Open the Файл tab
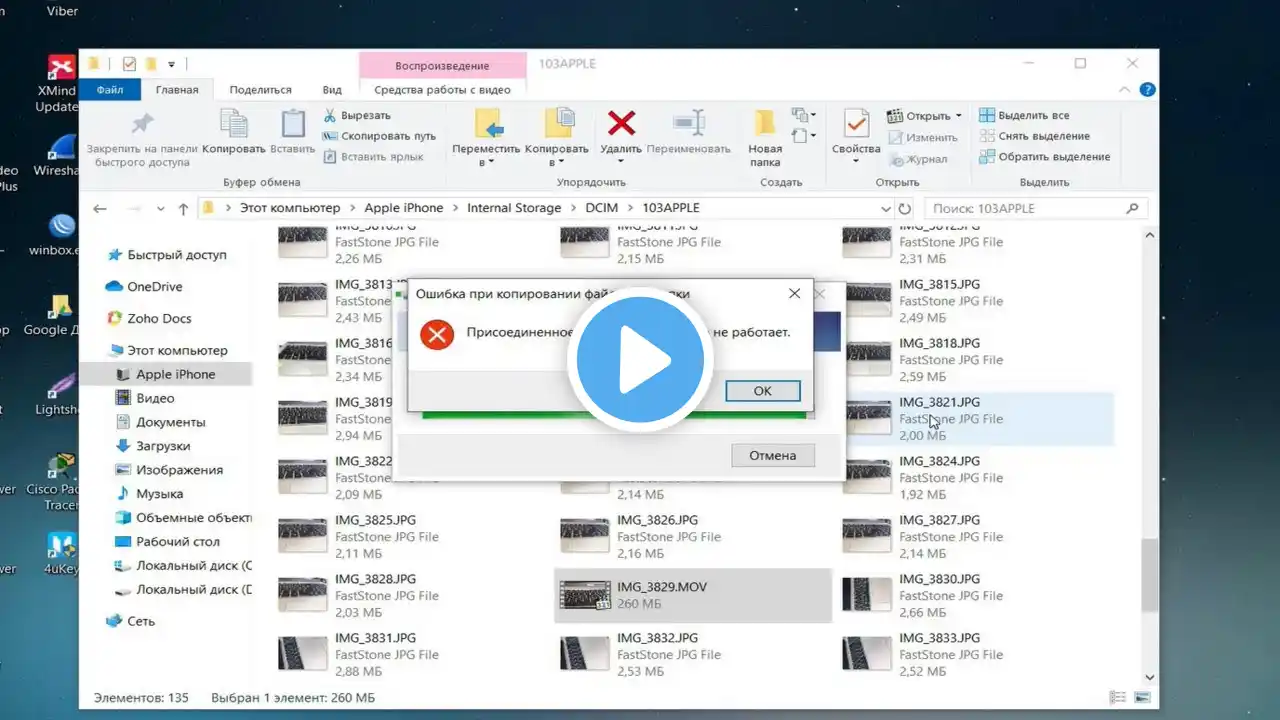 coord(111,89)
